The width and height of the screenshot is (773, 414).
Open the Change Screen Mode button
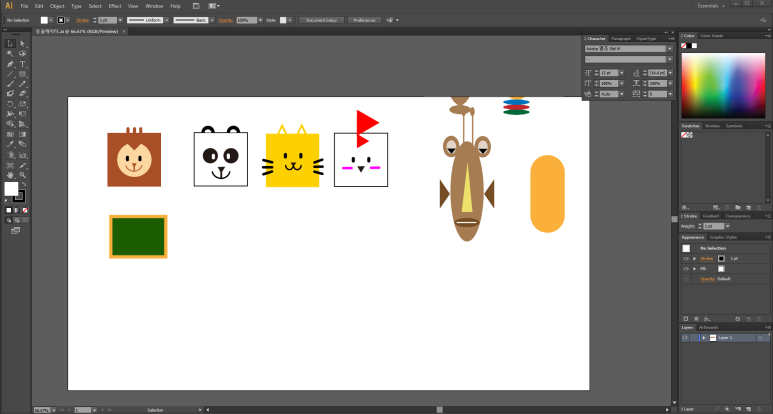coord(15,230)
